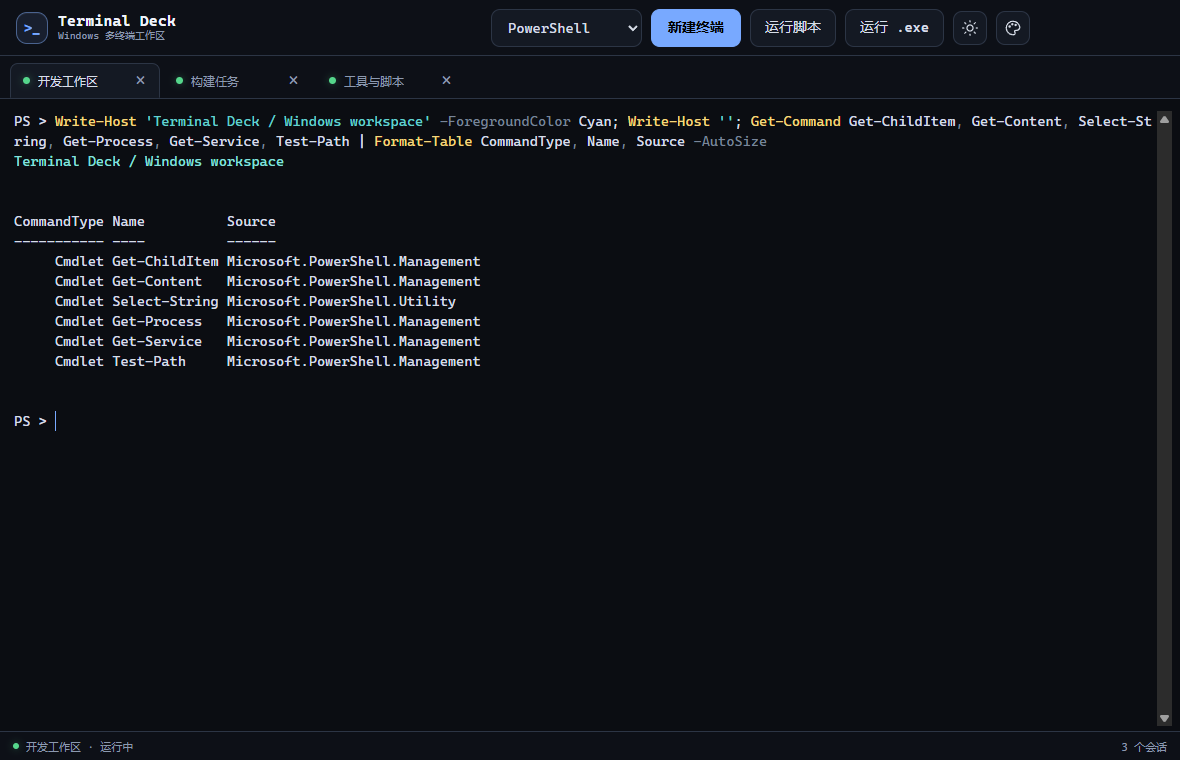
Task: Close the 构建任务 tab
Action: (x=293, y=81)
